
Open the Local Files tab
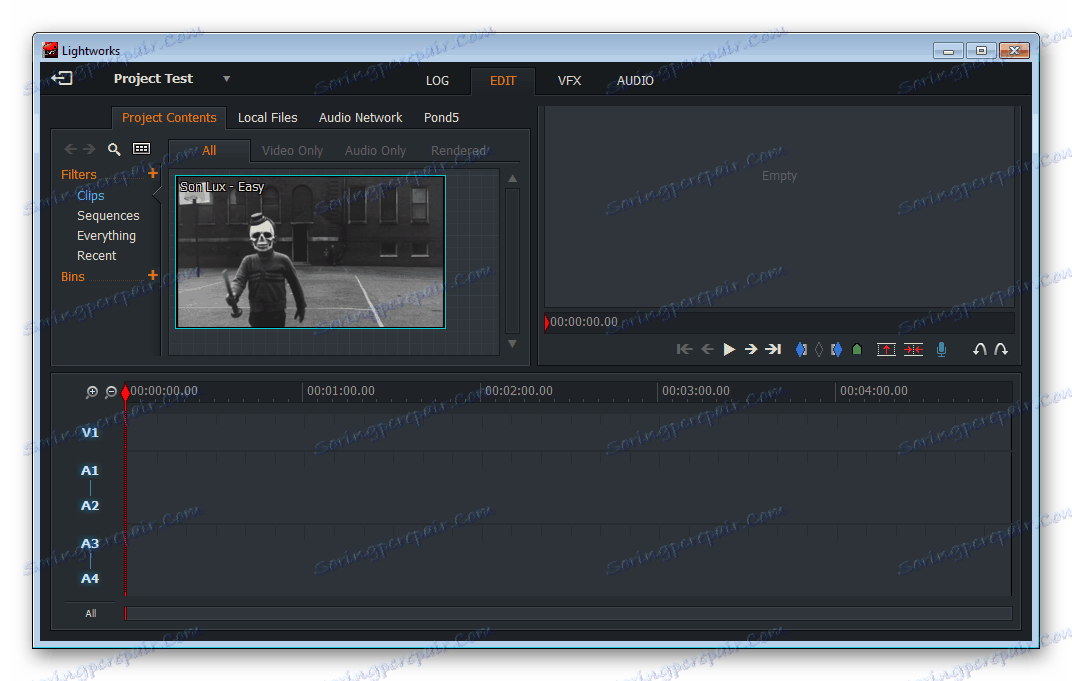coord(267,118)
